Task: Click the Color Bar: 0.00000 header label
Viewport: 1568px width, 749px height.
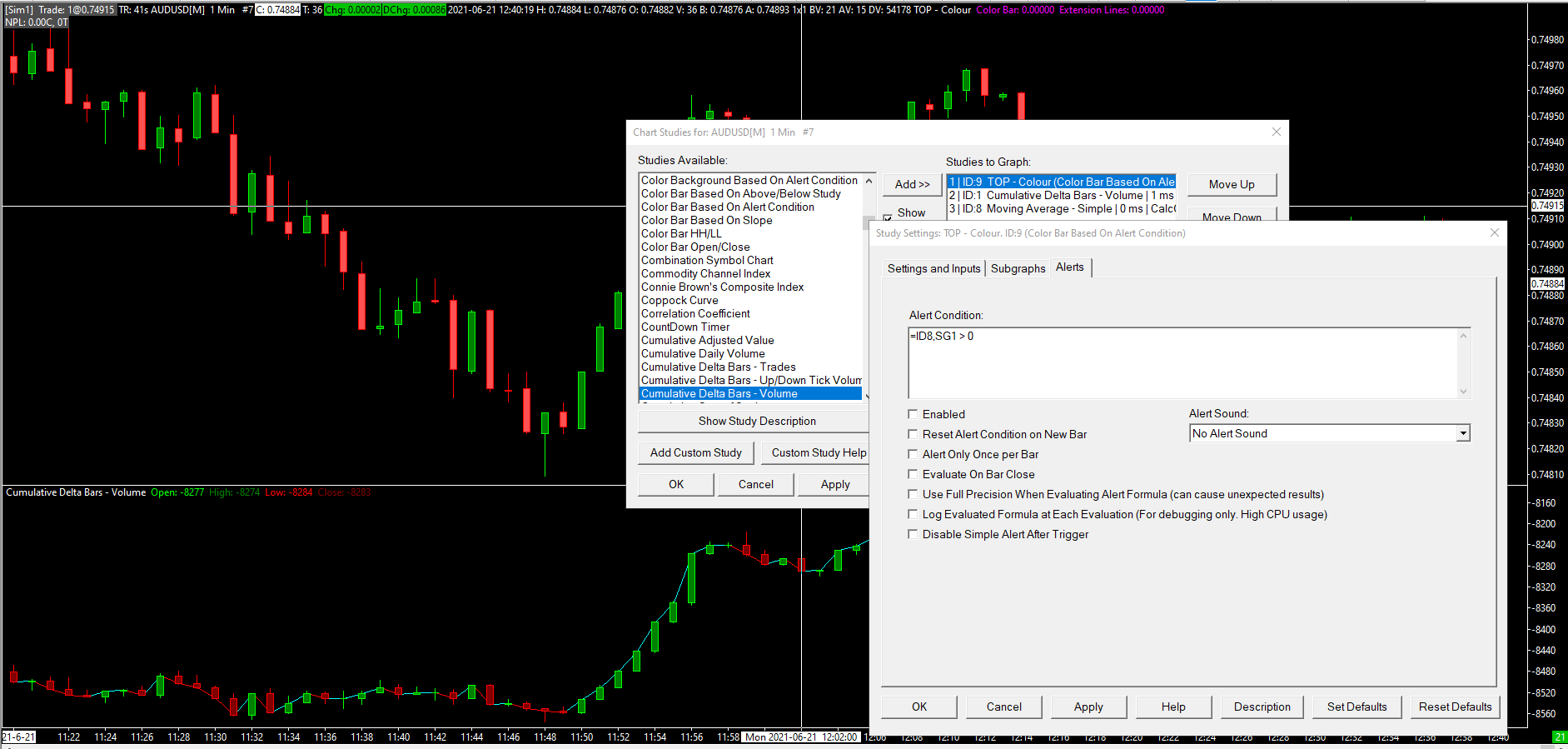Action: coord(1015,10)
